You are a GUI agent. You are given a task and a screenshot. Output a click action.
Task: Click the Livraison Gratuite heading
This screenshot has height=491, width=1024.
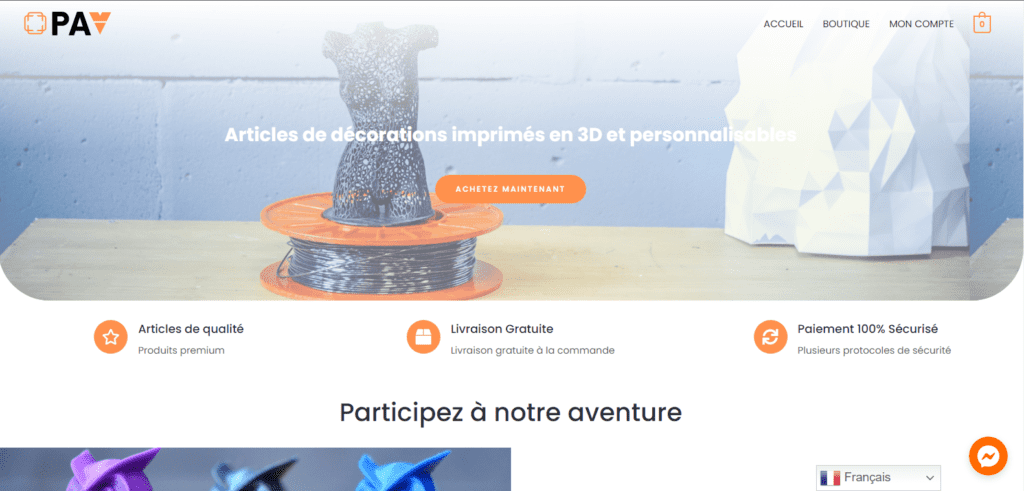point(502,329)
